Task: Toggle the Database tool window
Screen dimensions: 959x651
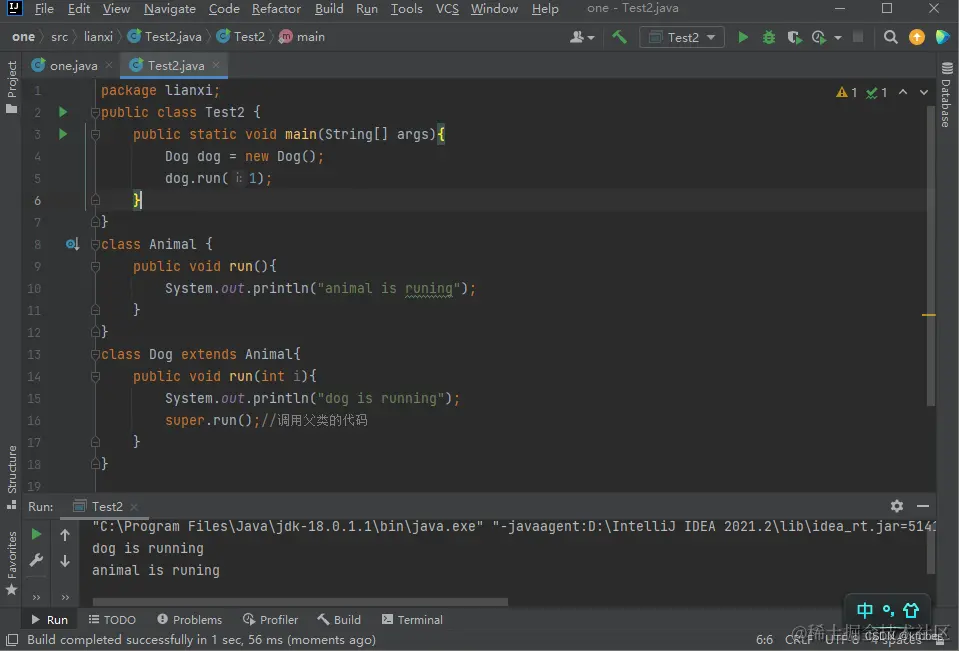Action: point(946,95)
